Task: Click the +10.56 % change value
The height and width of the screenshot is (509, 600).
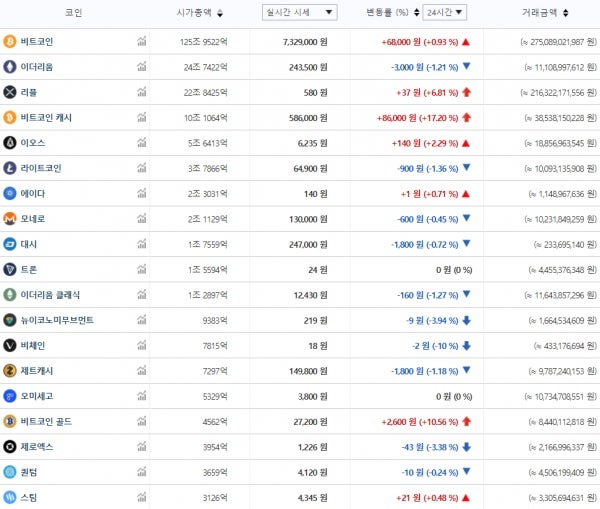Action: (x=439, y=422)
